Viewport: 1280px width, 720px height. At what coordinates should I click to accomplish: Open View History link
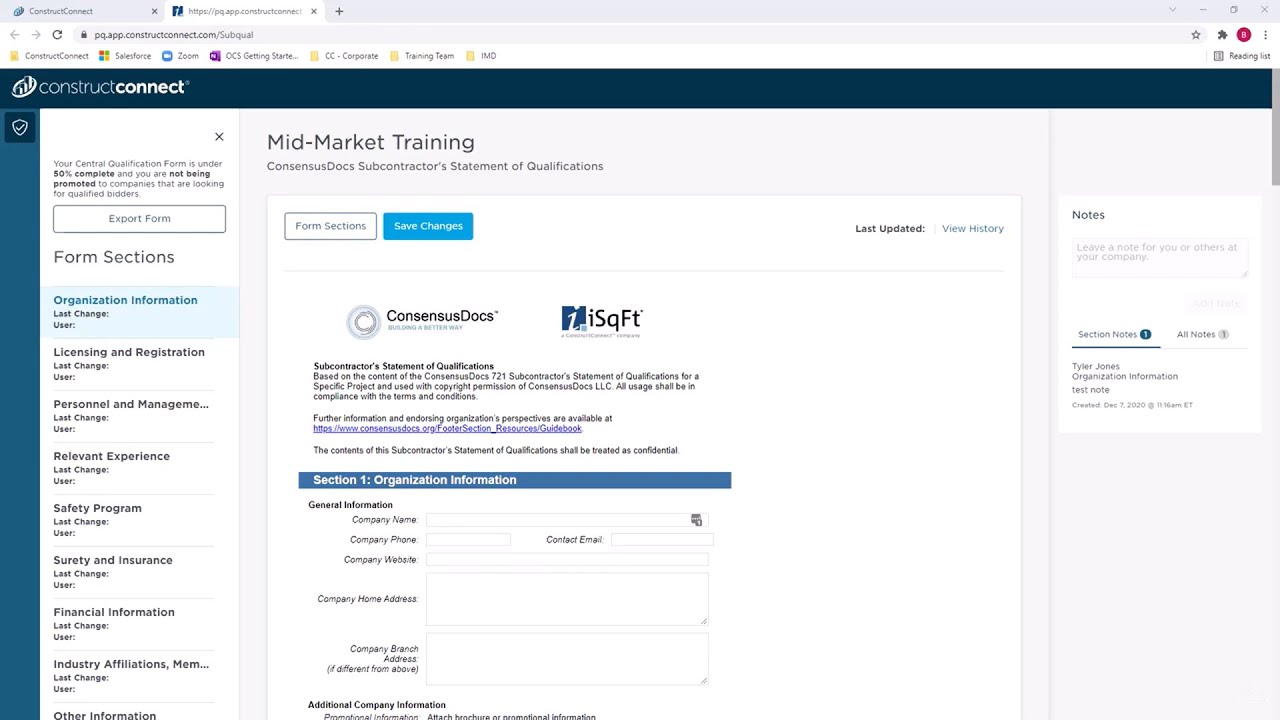click(x=972, y=228)
